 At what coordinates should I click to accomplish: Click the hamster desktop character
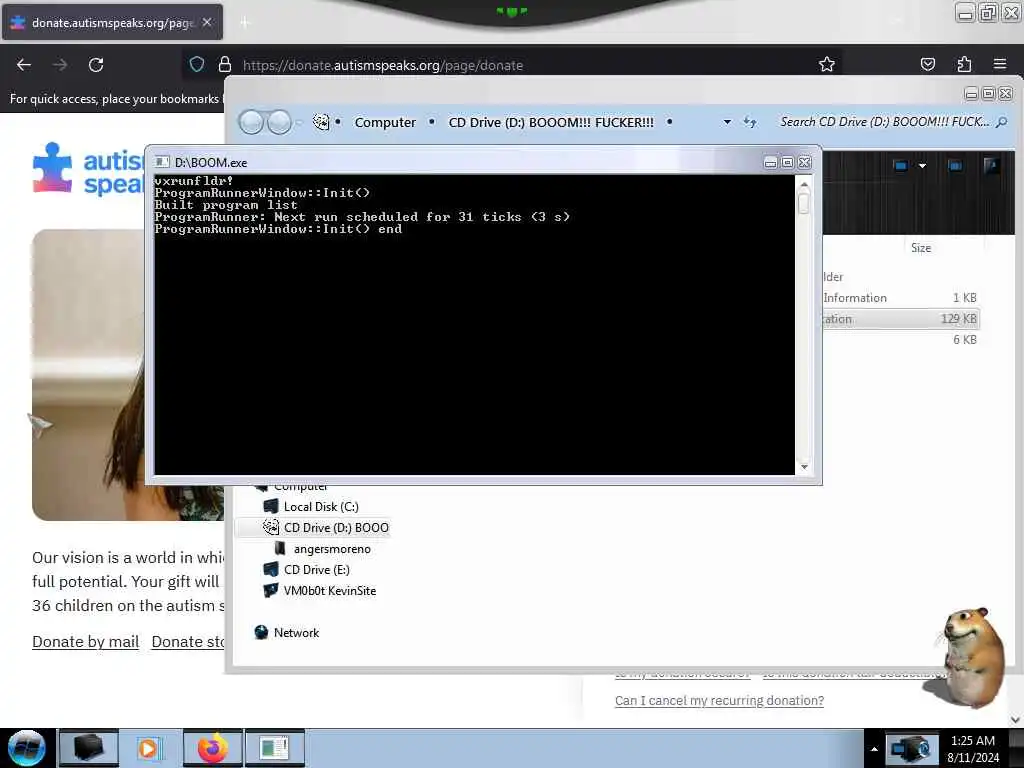pyautogui.click(x=971, y=656)
